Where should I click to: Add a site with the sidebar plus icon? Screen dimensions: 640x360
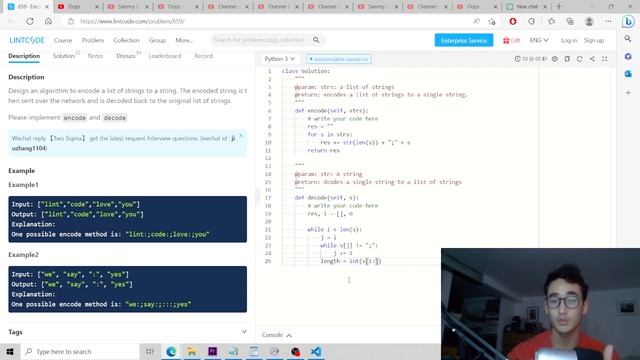point(628,93)
